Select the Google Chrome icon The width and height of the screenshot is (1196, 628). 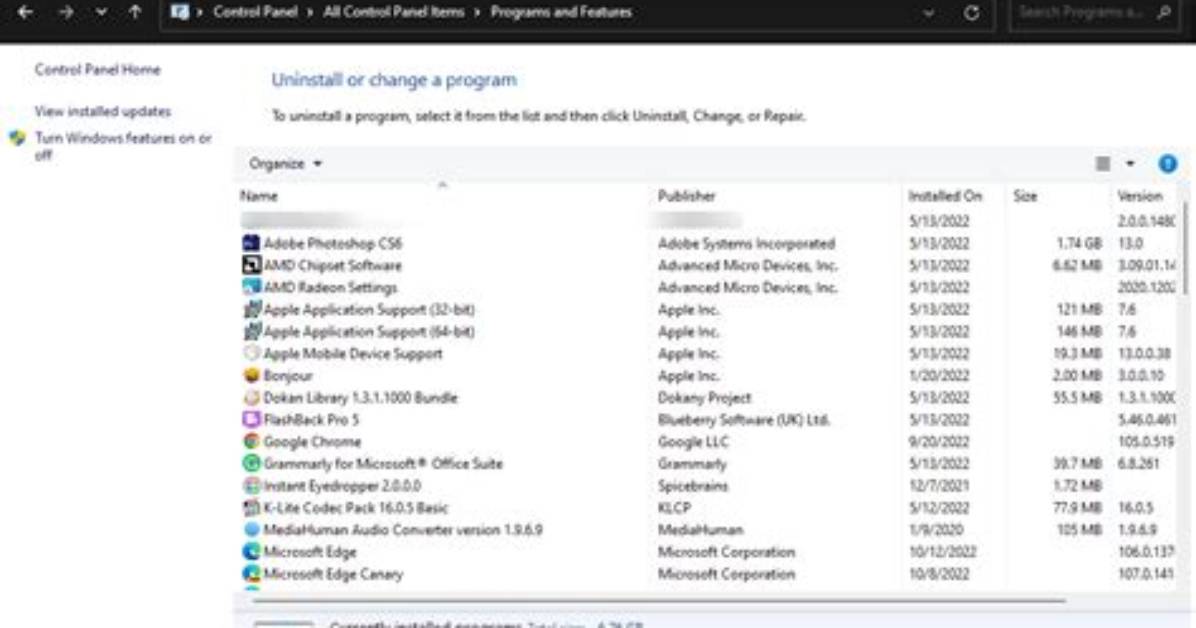(x=251, y=443)
